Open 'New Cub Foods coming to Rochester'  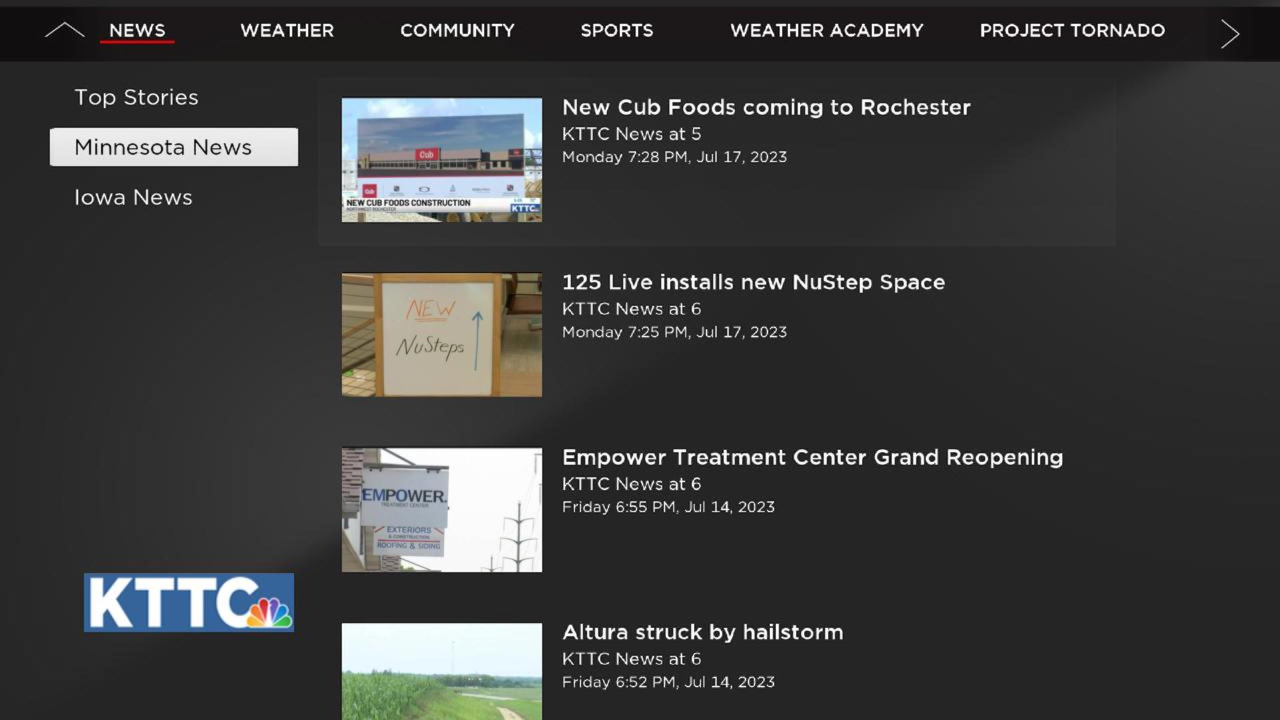point(766,107)
